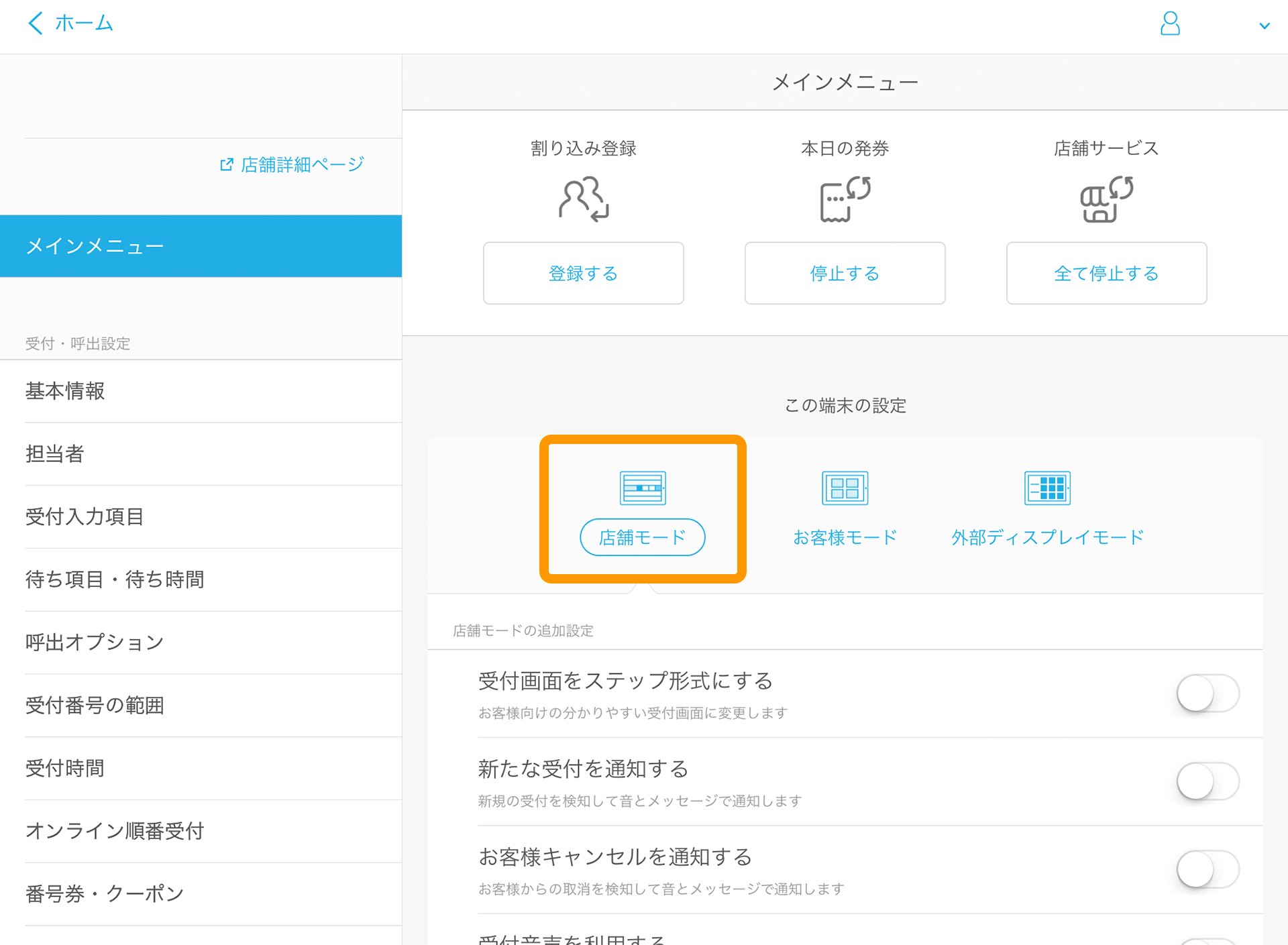Go back to ホーム
The height and width of the screenshot is (945, 1288).
[84, 23]
